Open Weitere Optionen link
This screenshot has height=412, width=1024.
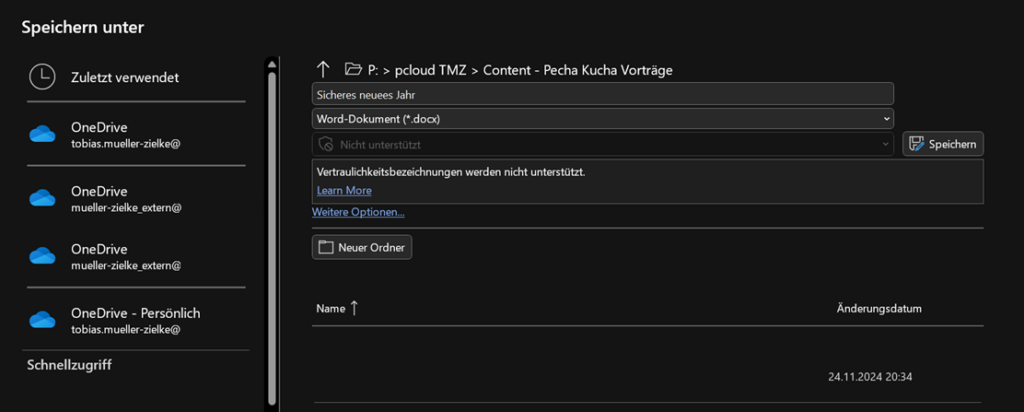[x=358, y=212]
